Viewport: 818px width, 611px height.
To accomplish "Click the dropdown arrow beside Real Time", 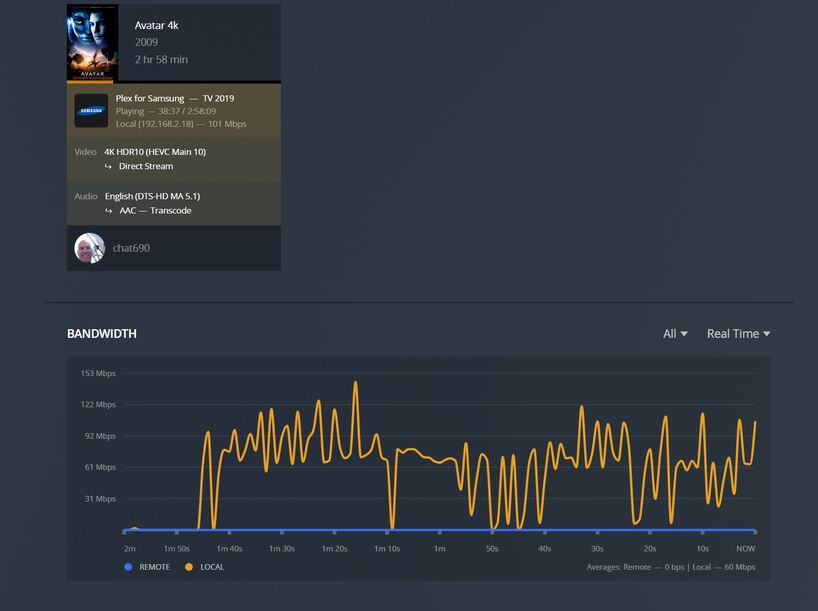I will tap(766, 334).
